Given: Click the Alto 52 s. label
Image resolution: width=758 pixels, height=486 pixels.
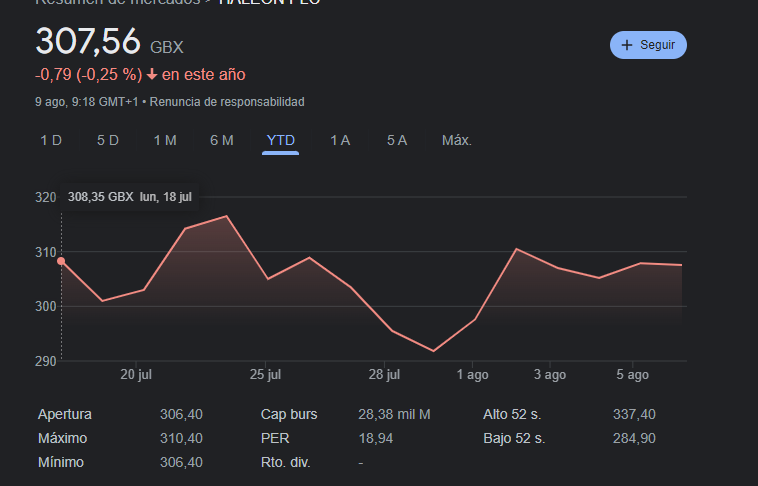Looking at the screenshot, I should [512, 414].
